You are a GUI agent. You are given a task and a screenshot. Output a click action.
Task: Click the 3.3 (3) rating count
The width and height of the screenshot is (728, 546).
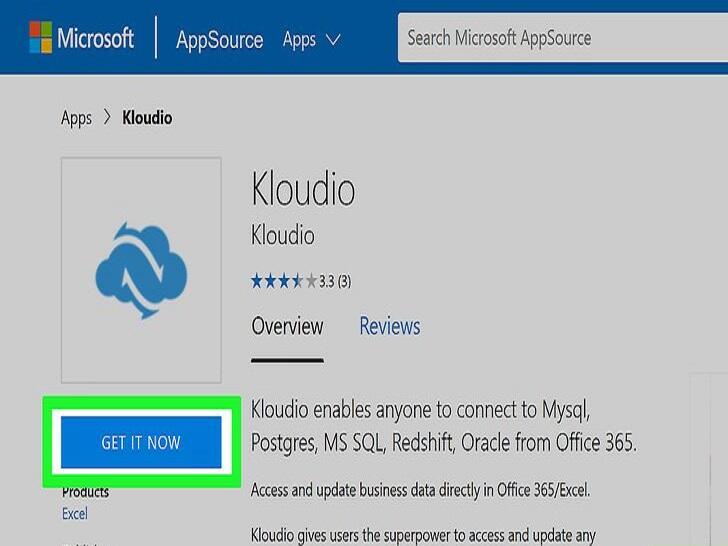335,281
